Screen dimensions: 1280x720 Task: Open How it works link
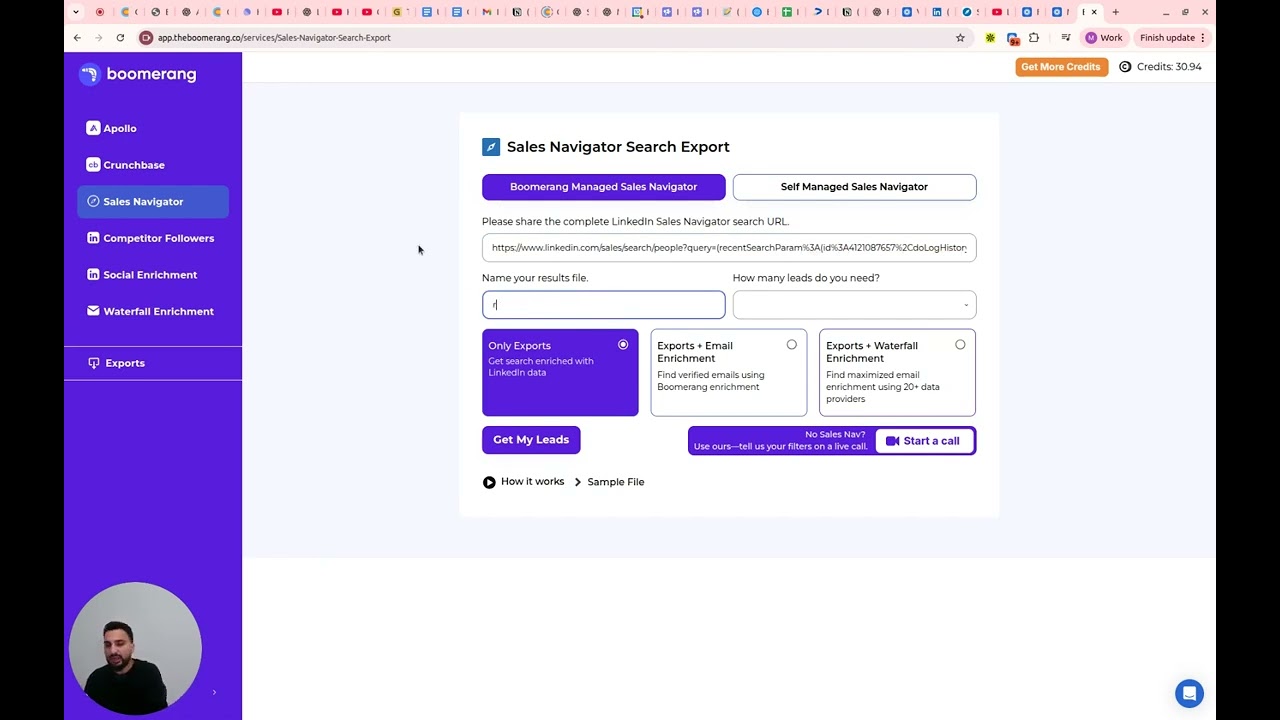(532, 482)
